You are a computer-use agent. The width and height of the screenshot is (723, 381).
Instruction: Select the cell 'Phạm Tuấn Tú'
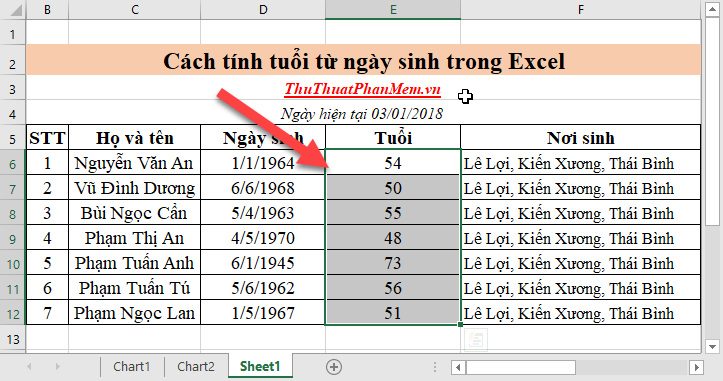tap(135, 287)
